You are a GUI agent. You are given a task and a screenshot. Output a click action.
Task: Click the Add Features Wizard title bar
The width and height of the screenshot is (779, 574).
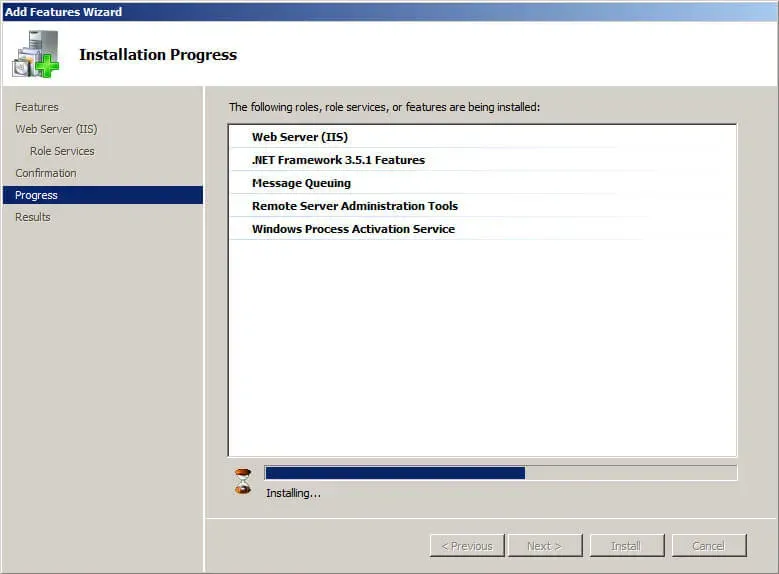point(390,11)
